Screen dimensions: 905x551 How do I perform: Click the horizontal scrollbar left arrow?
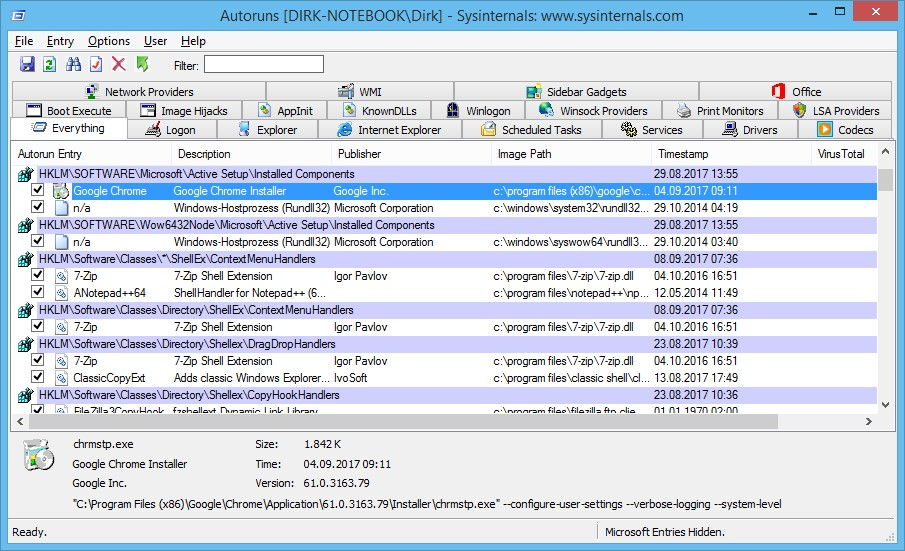pos(20,422)
